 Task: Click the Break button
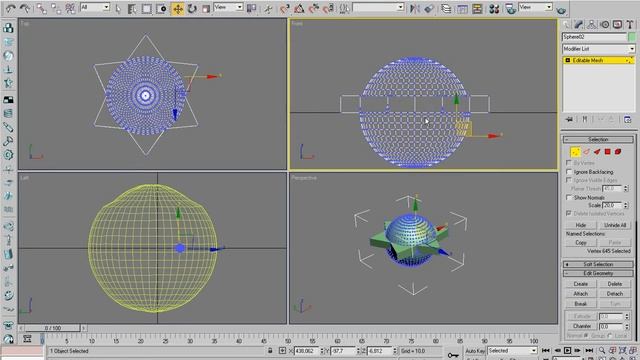pos(581,304)
